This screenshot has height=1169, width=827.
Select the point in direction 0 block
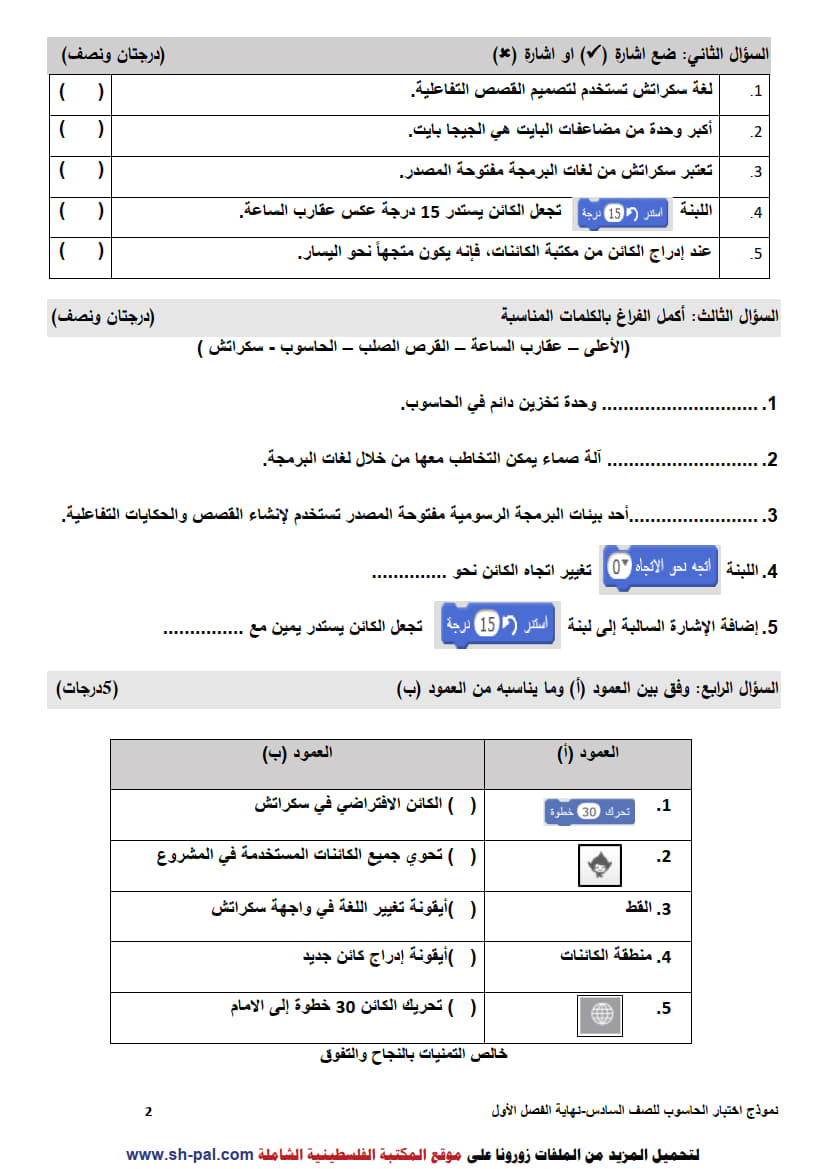pos(660,570)
